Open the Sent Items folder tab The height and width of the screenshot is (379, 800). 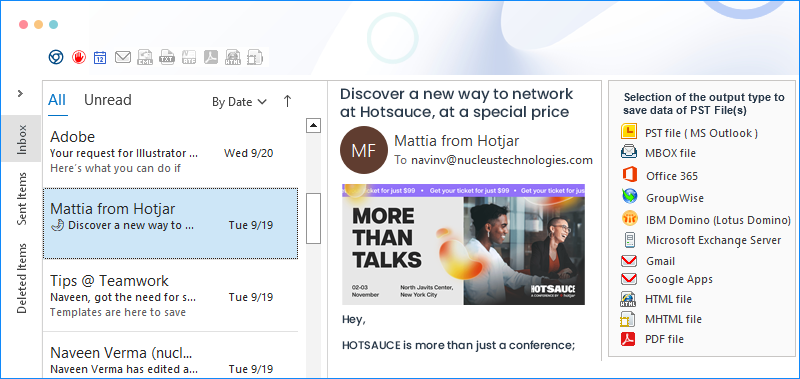pyautogui.click(x=22, y=199)
